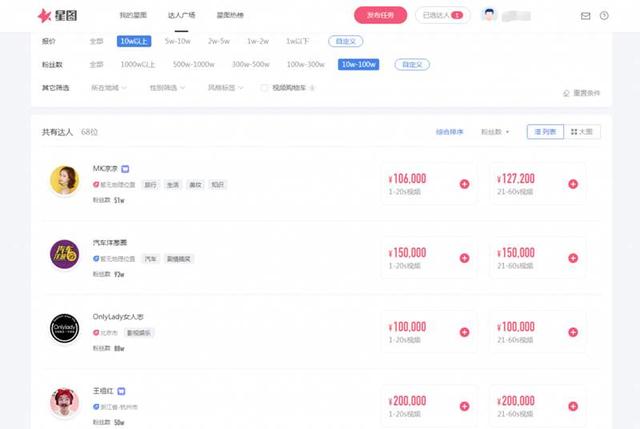This screenshot has height=429, width=640.
Task: Click the user avatar in header
Action: click(x=489, y=15)
